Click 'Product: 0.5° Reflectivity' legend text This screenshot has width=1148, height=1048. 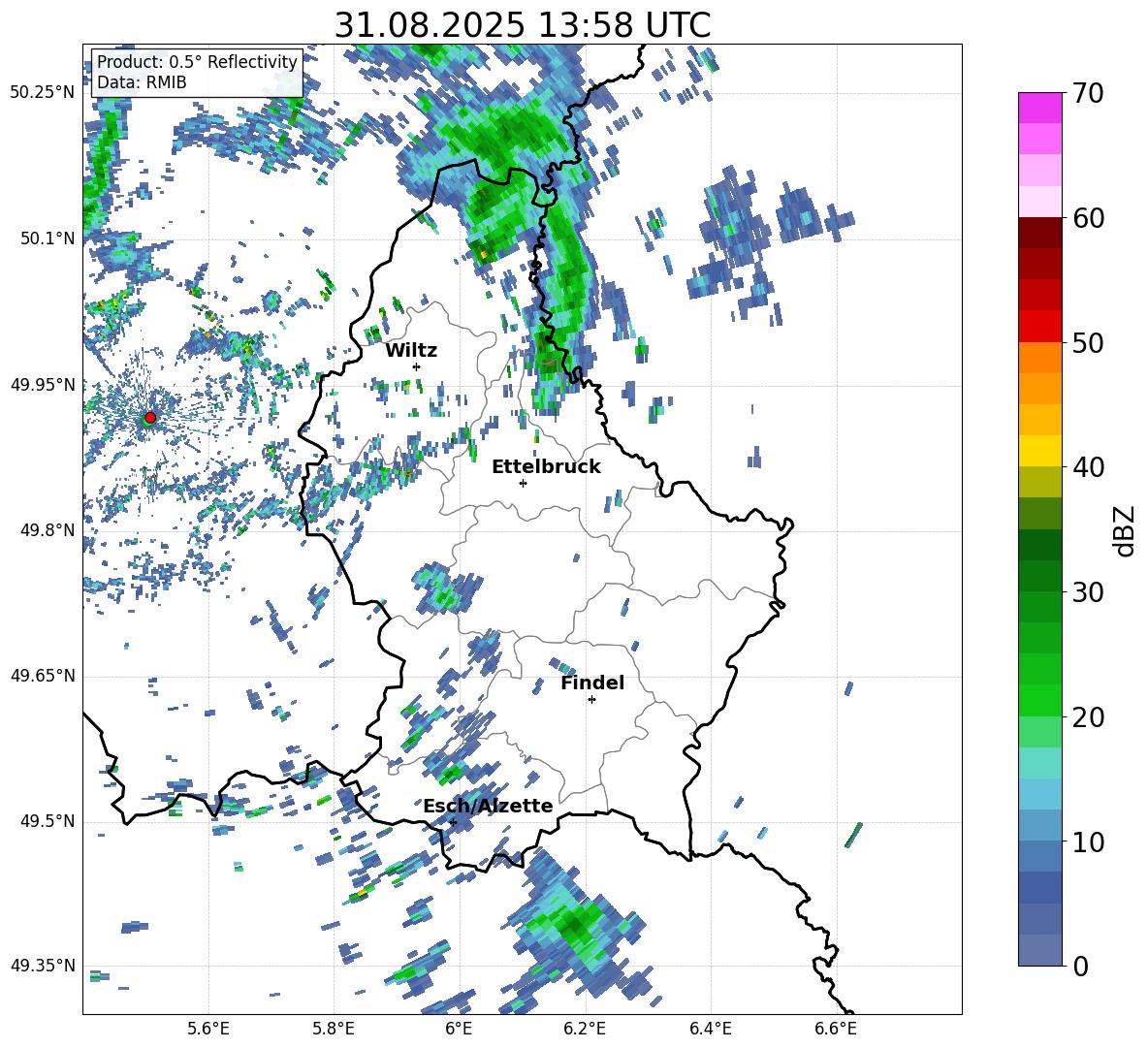197,61
